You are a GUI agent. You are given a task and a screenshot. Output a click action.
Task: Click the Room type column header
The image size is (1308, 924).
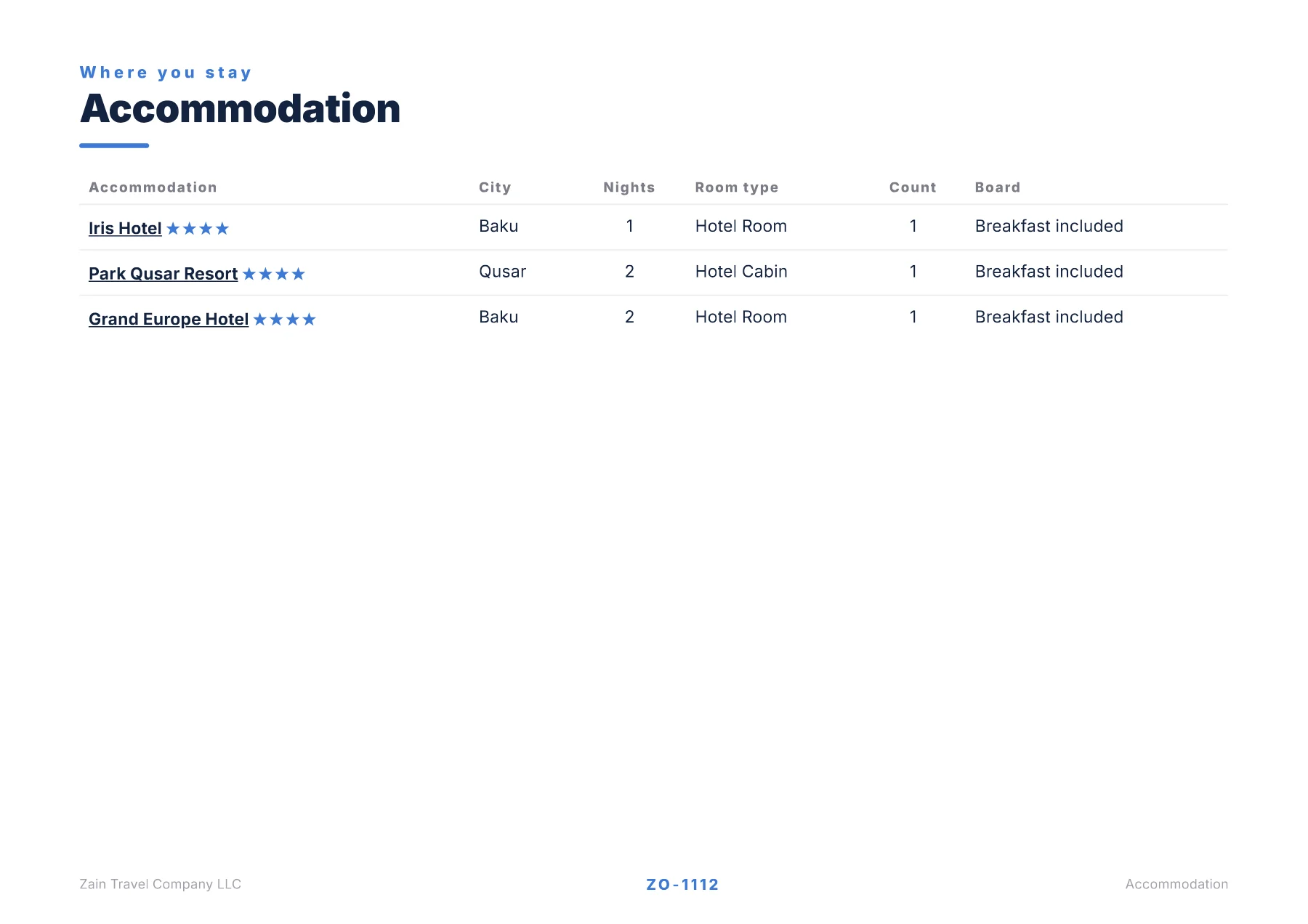(737, 187)
